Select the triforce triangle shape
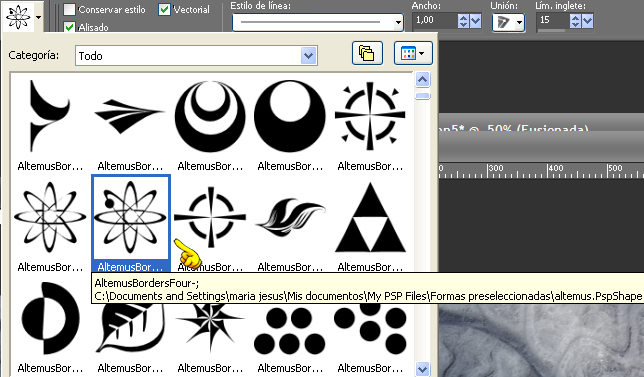 [370, 217]
